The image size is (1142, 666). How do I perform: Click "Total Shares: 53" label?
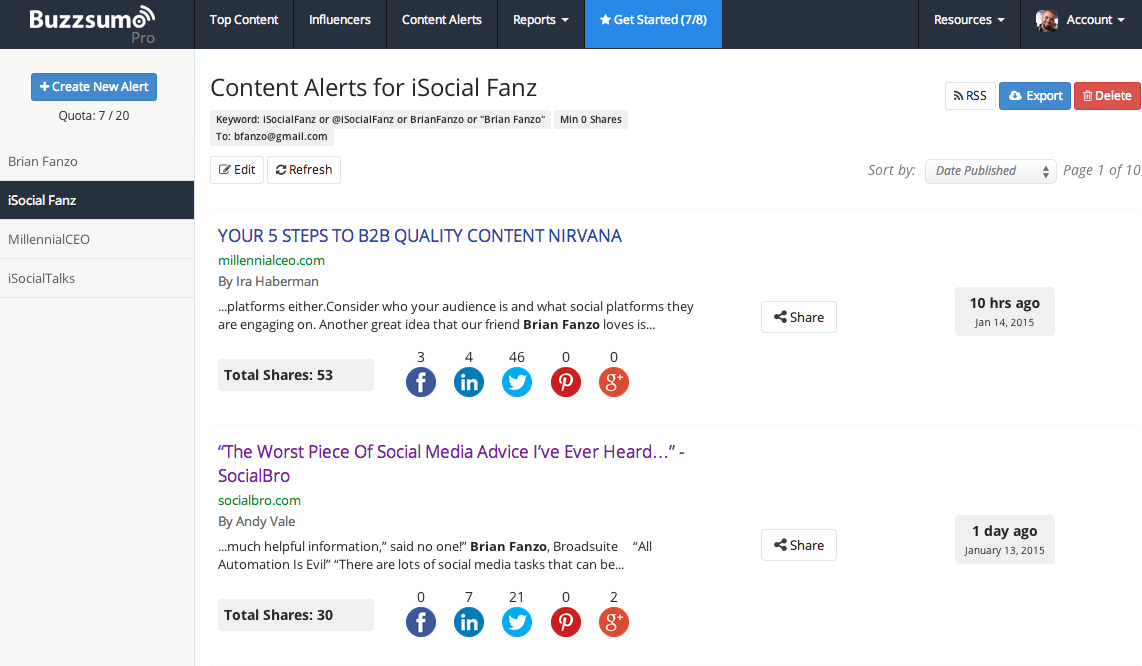pyautogui.click(x=296, y=375)
